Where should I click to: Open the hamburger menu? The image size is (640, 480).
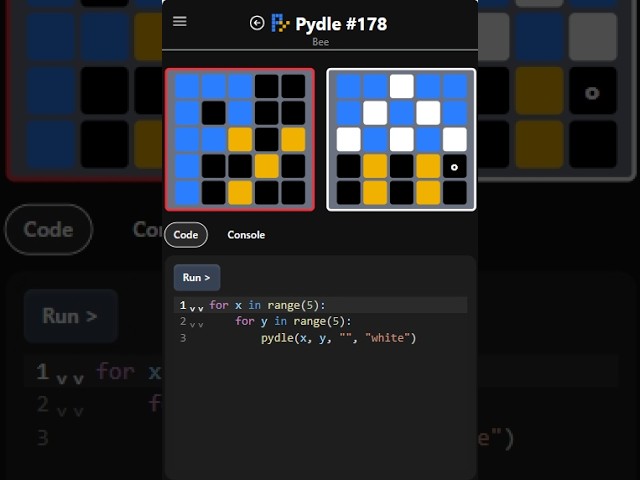pyautogui.click(x=180, y=21)
